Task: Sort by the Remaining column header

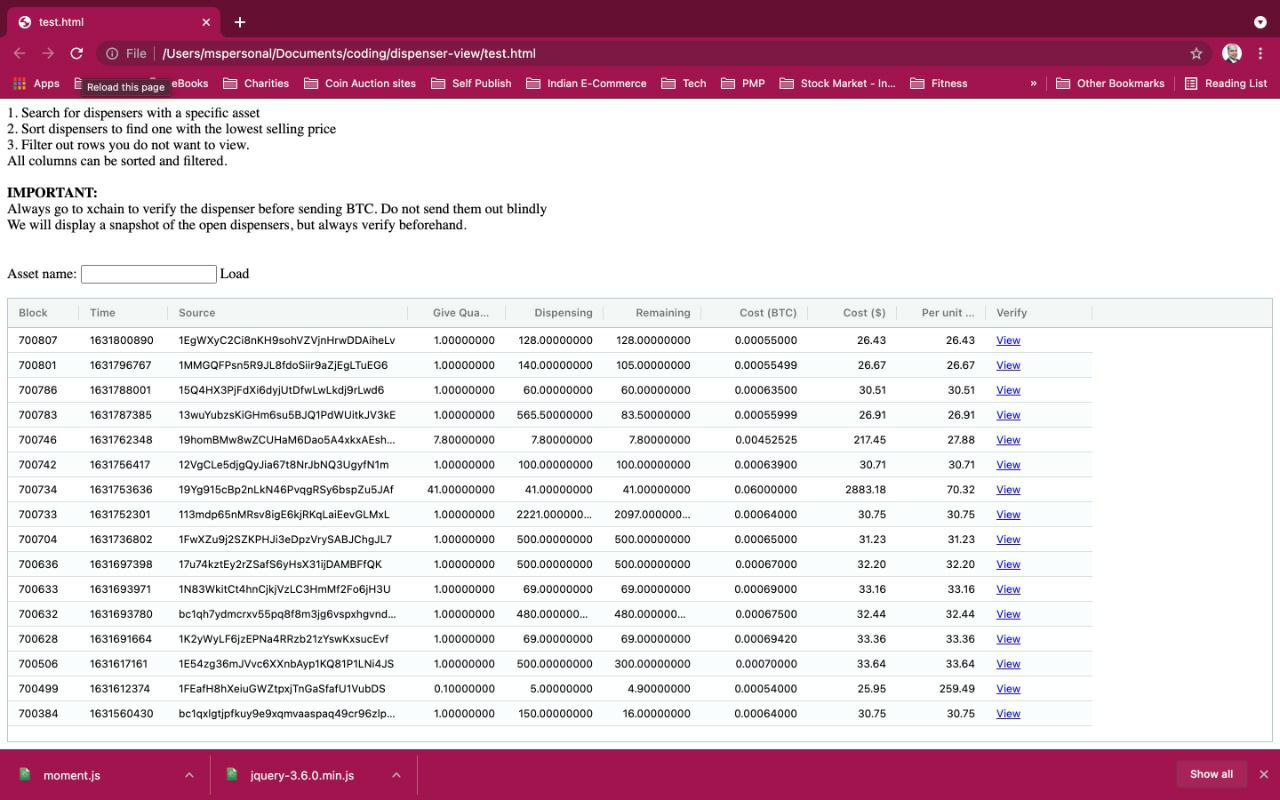Action: click(x=663, y=313)
